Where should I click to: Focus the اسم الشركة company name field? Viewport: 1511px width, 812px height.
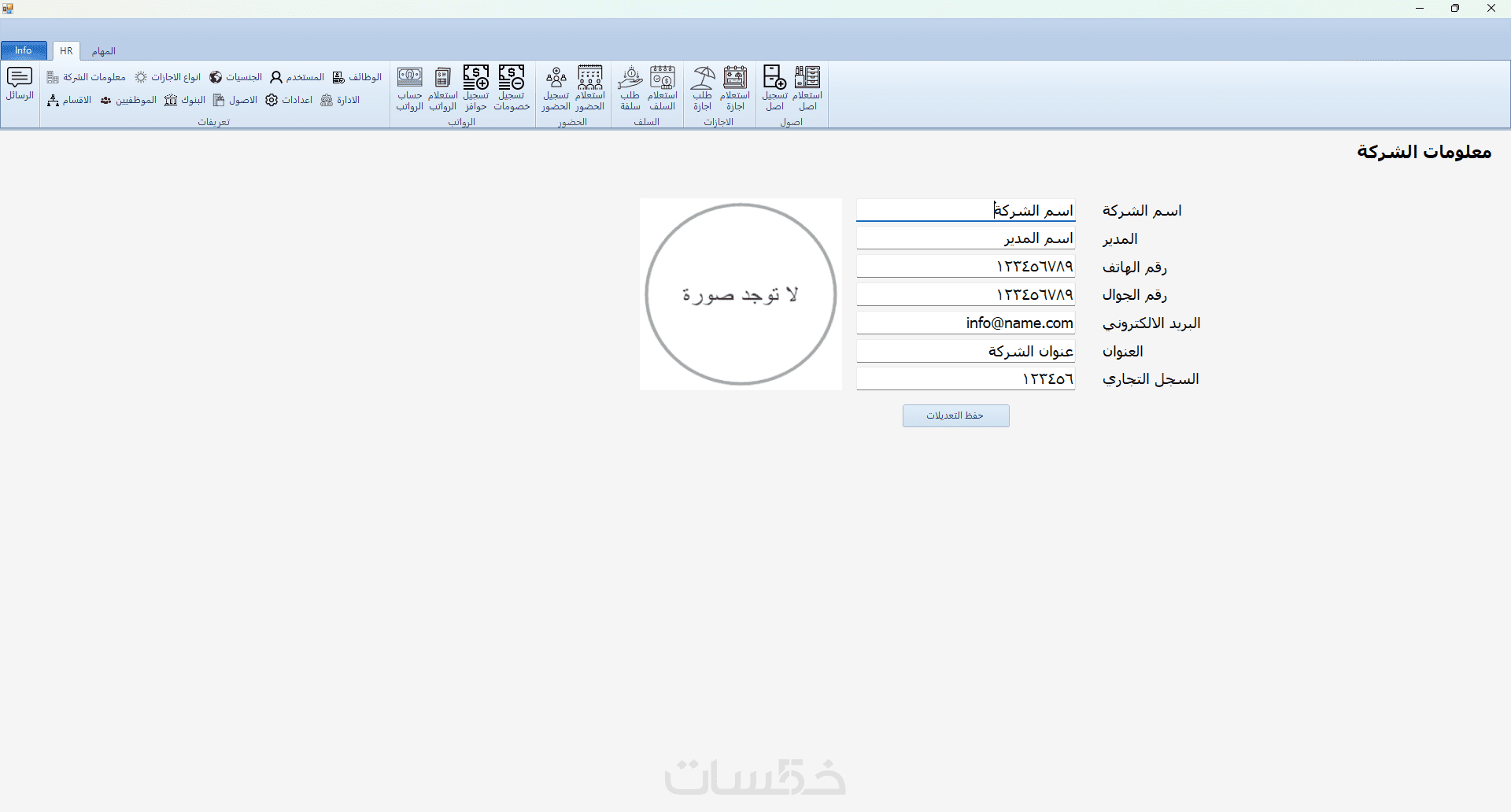click(966, 210)
